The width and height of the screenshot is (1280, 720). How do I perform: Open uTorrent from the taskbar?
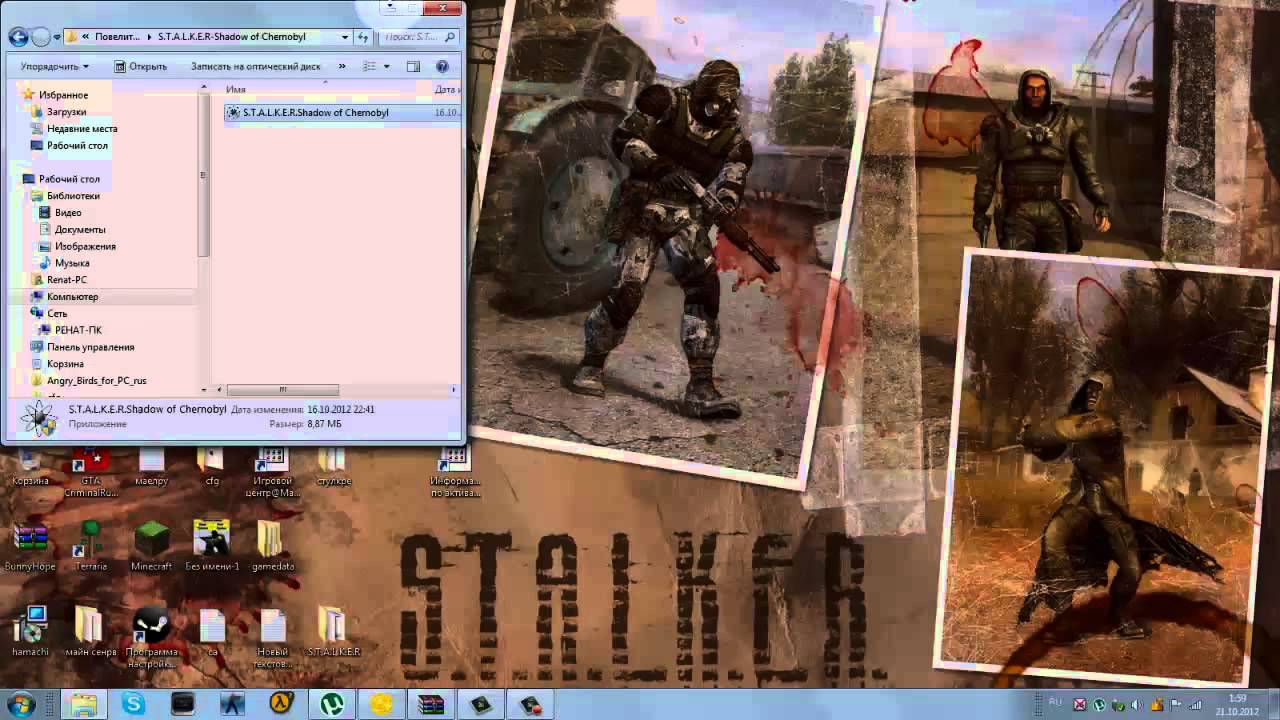[332, 704]
